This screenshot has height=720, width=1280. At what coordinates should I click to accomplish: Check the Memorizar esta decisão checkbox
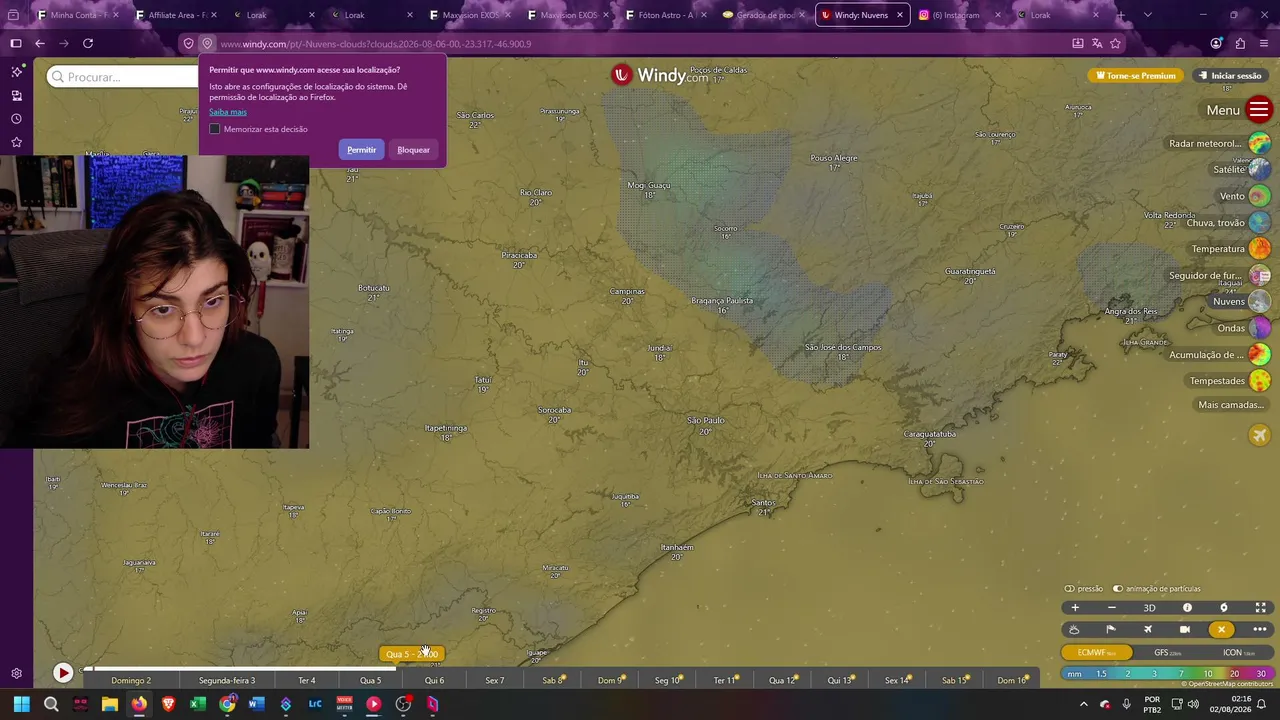pos(214,129)
